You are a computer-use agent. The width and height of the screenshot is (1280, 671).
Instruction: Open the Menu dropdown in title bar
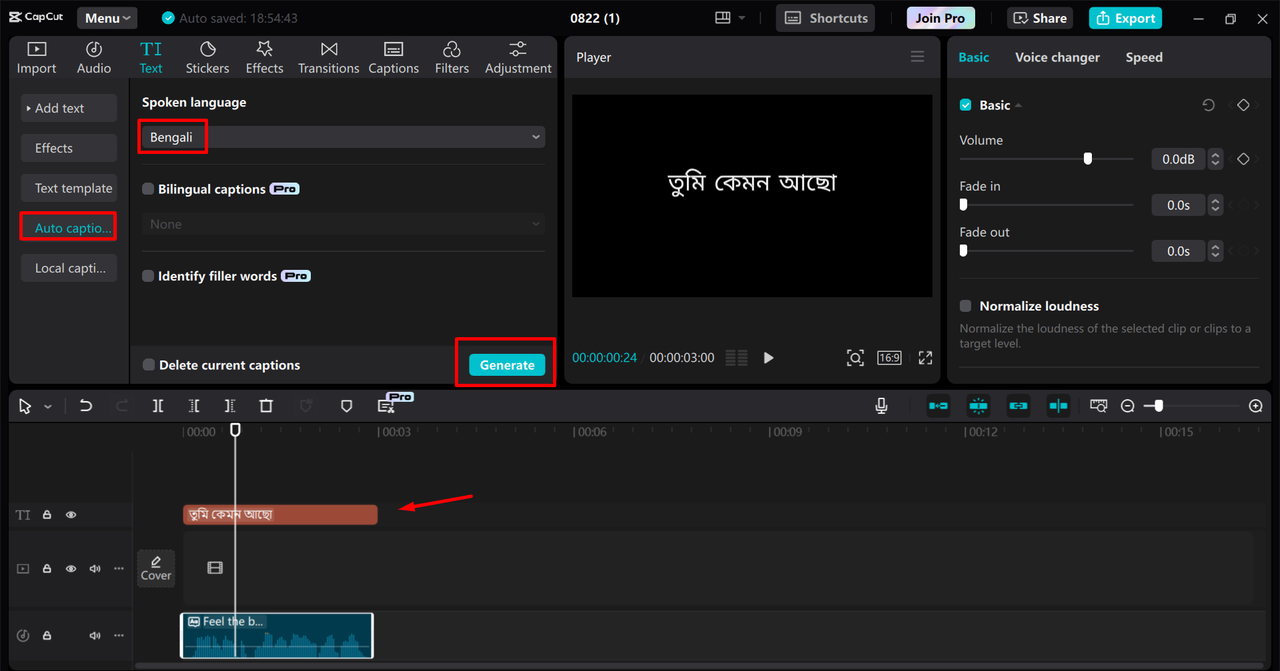107,18
